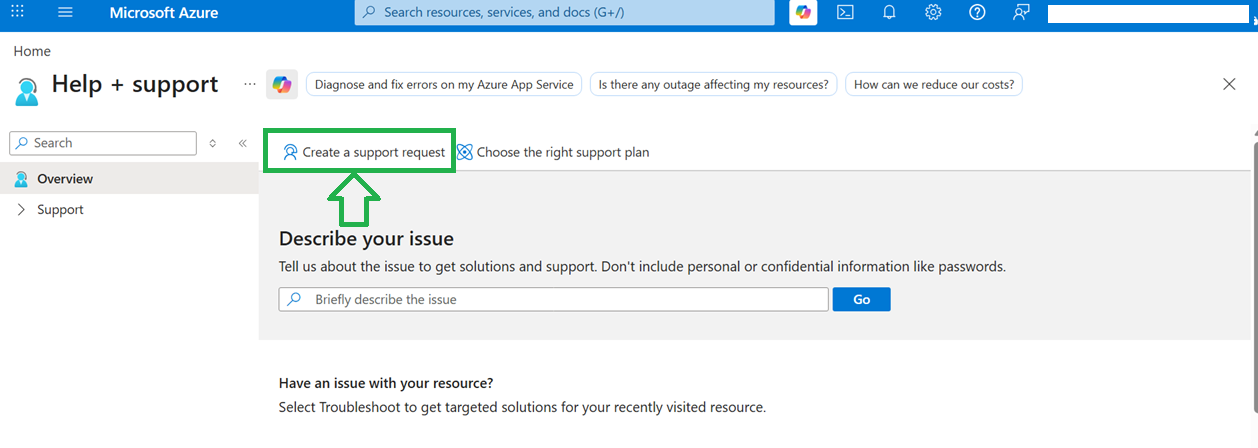Click the global search box
The image size is (1258, 448).
pyautogui.click(x=565, y=13)
